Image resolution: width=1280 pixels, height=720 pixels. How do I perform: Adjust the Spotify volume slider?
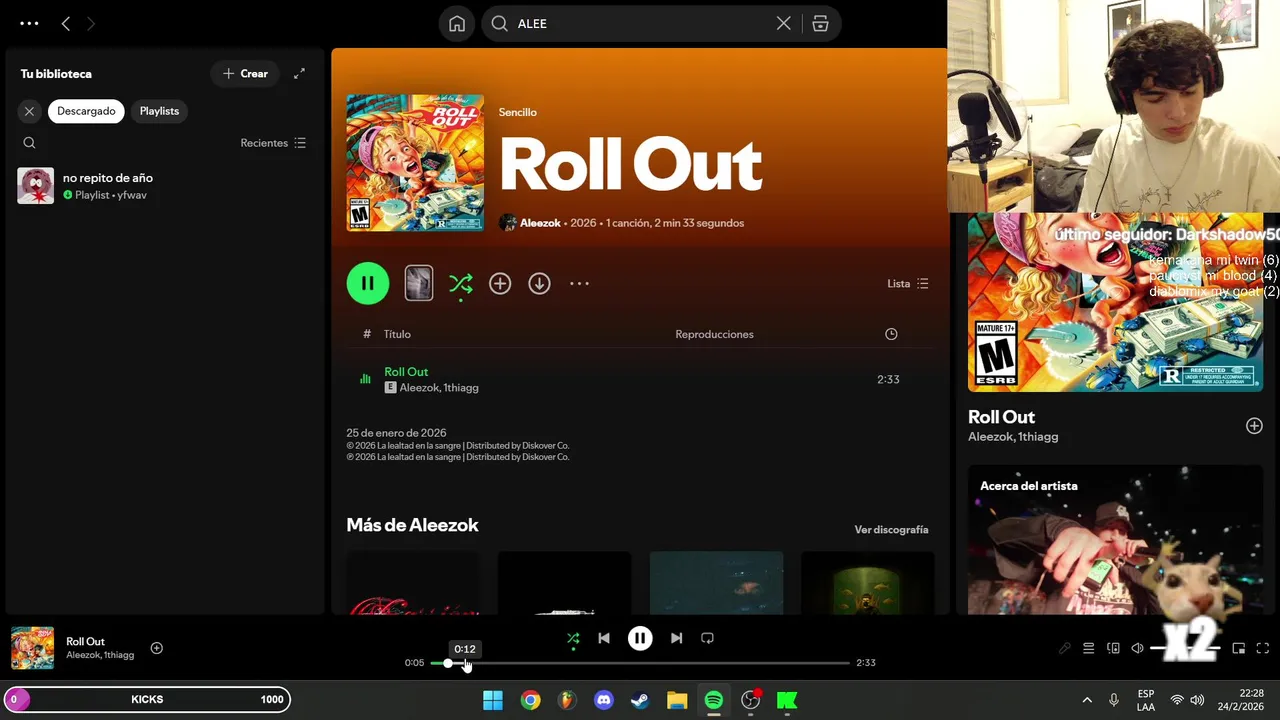tap(1186, 648)
